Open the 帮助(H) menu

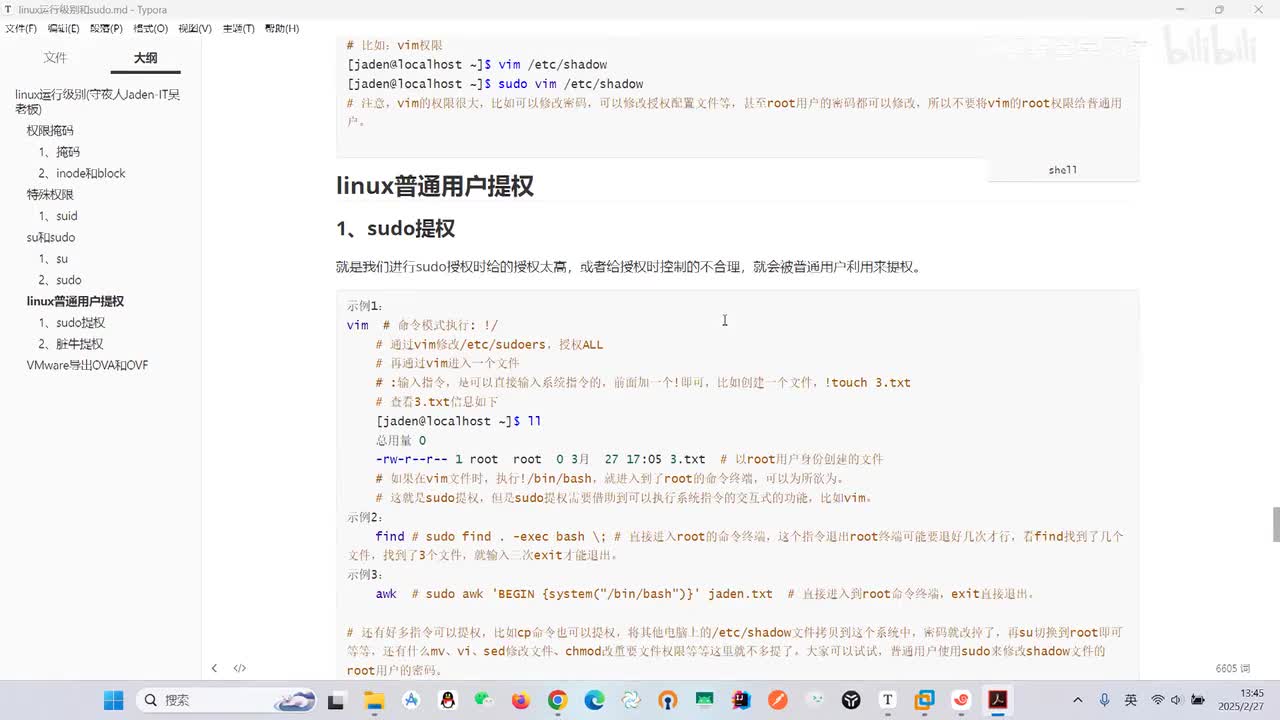(x=282, y=28)
